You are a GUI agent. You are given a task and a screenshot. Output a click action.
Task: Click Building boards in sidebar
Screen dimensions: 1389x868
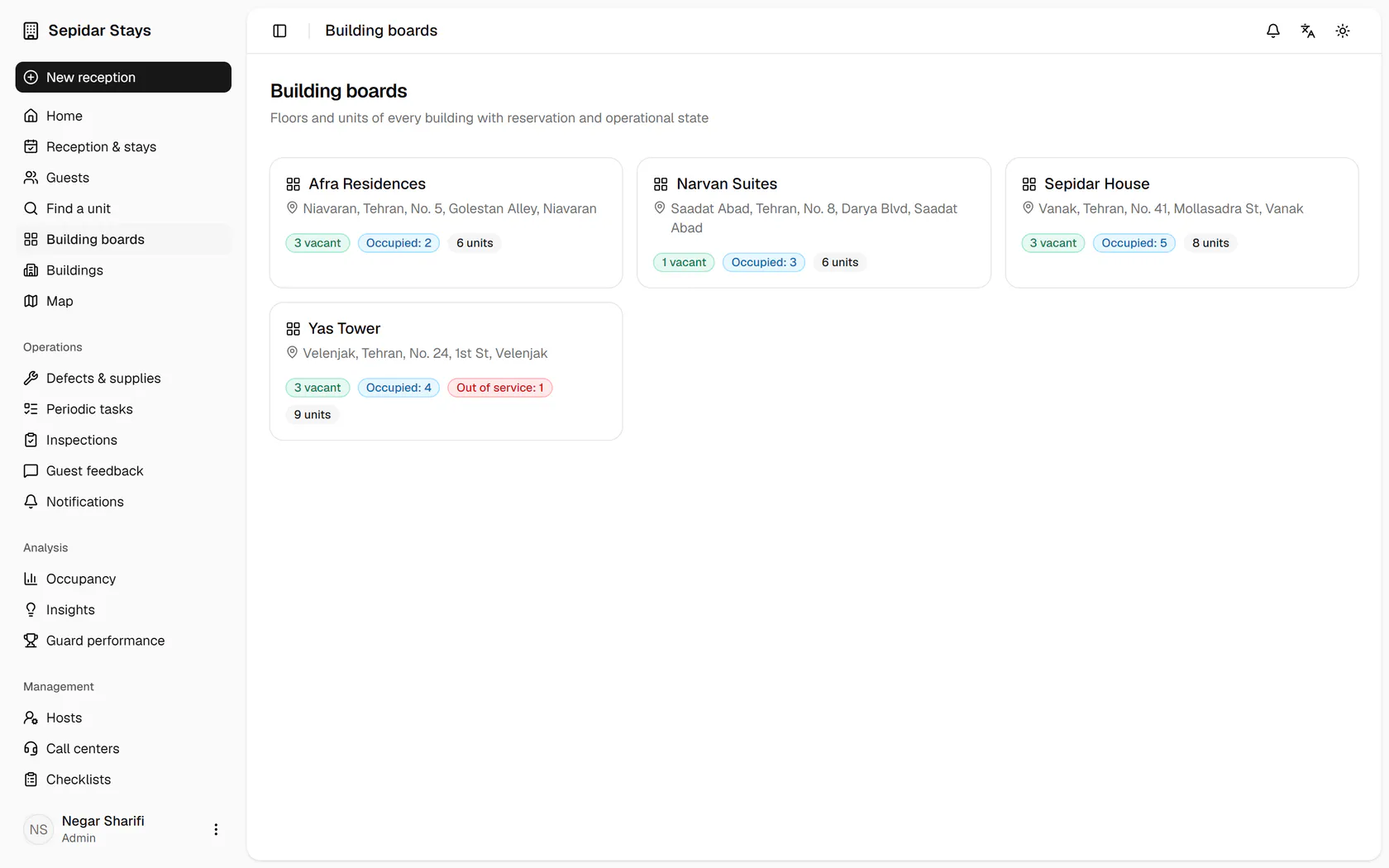click(123, 239)
